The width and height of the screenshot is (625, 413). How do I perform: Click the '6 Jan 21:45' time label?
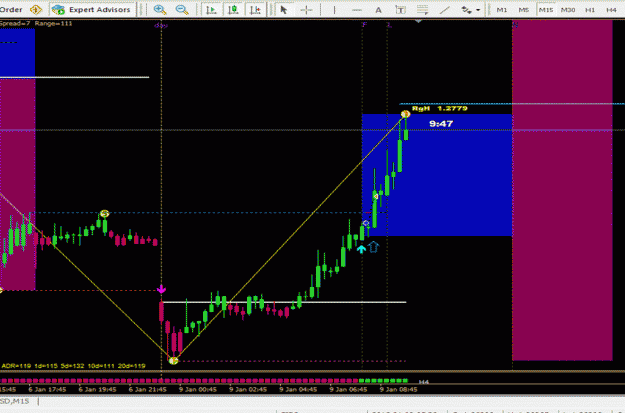(147, 389)
